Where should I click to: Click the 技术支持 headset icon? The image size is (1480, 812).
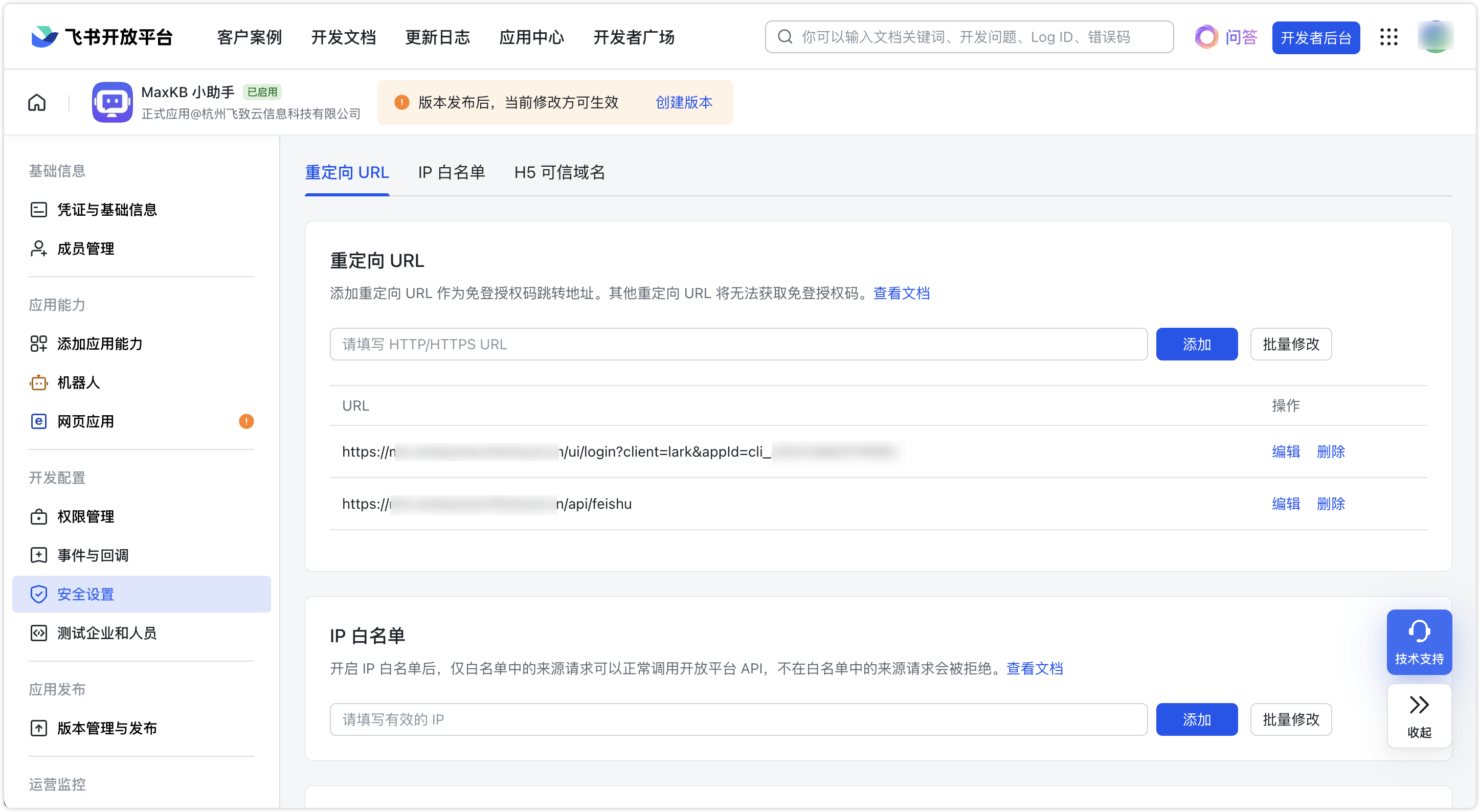[1419, 631]
